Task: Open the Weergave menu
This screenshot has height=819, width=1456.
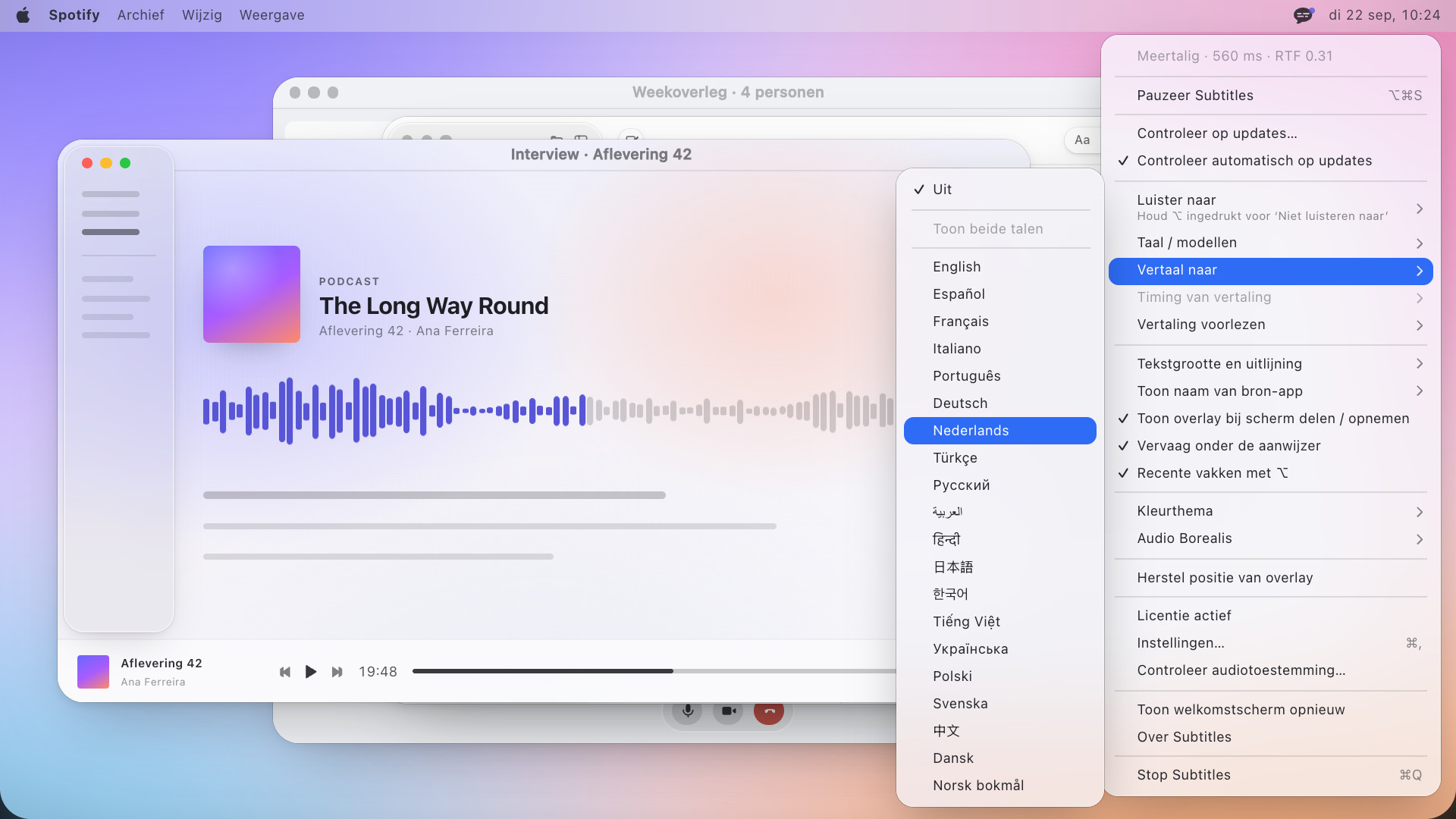Action: (x=271, y=15)
